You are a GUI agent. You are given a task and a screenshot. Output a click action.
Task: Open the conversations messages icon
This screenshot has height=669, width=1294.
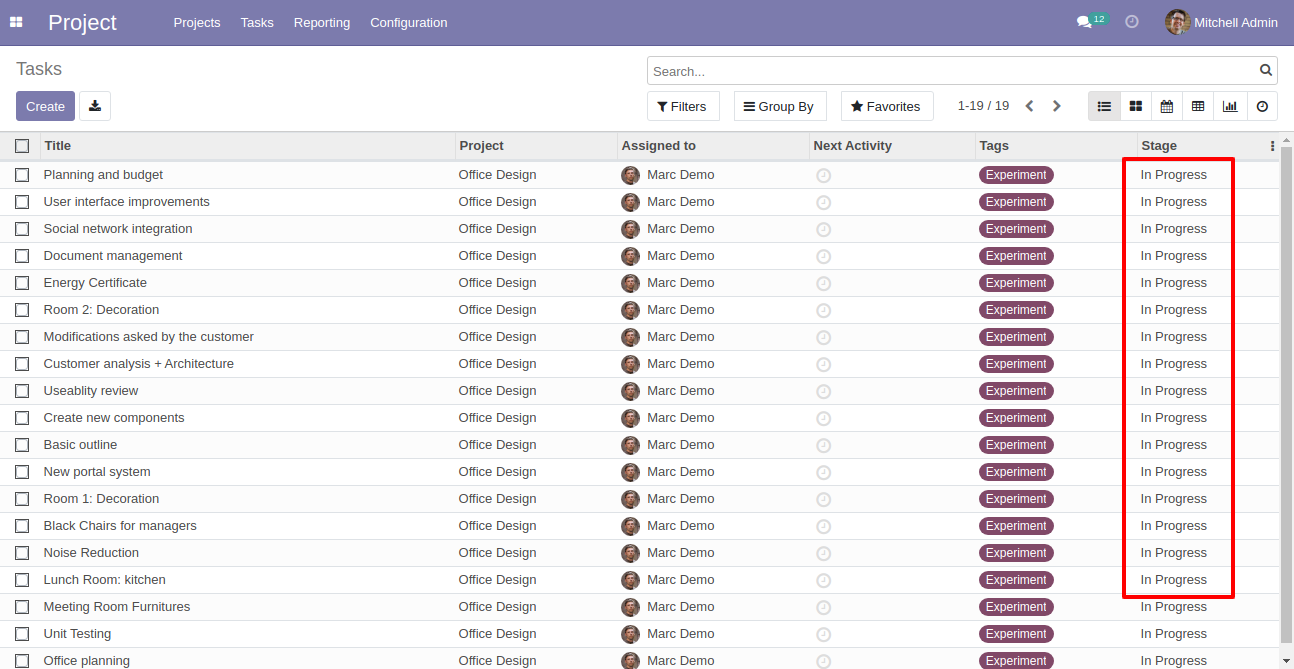(x=1084, y=22)
